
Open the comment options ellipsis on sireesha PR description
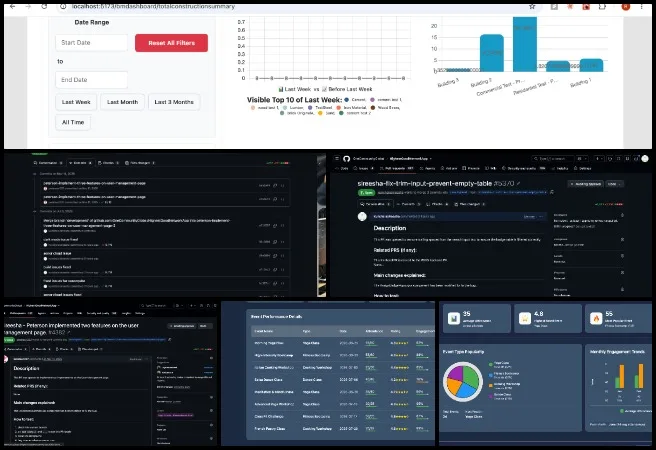(541, 217)
